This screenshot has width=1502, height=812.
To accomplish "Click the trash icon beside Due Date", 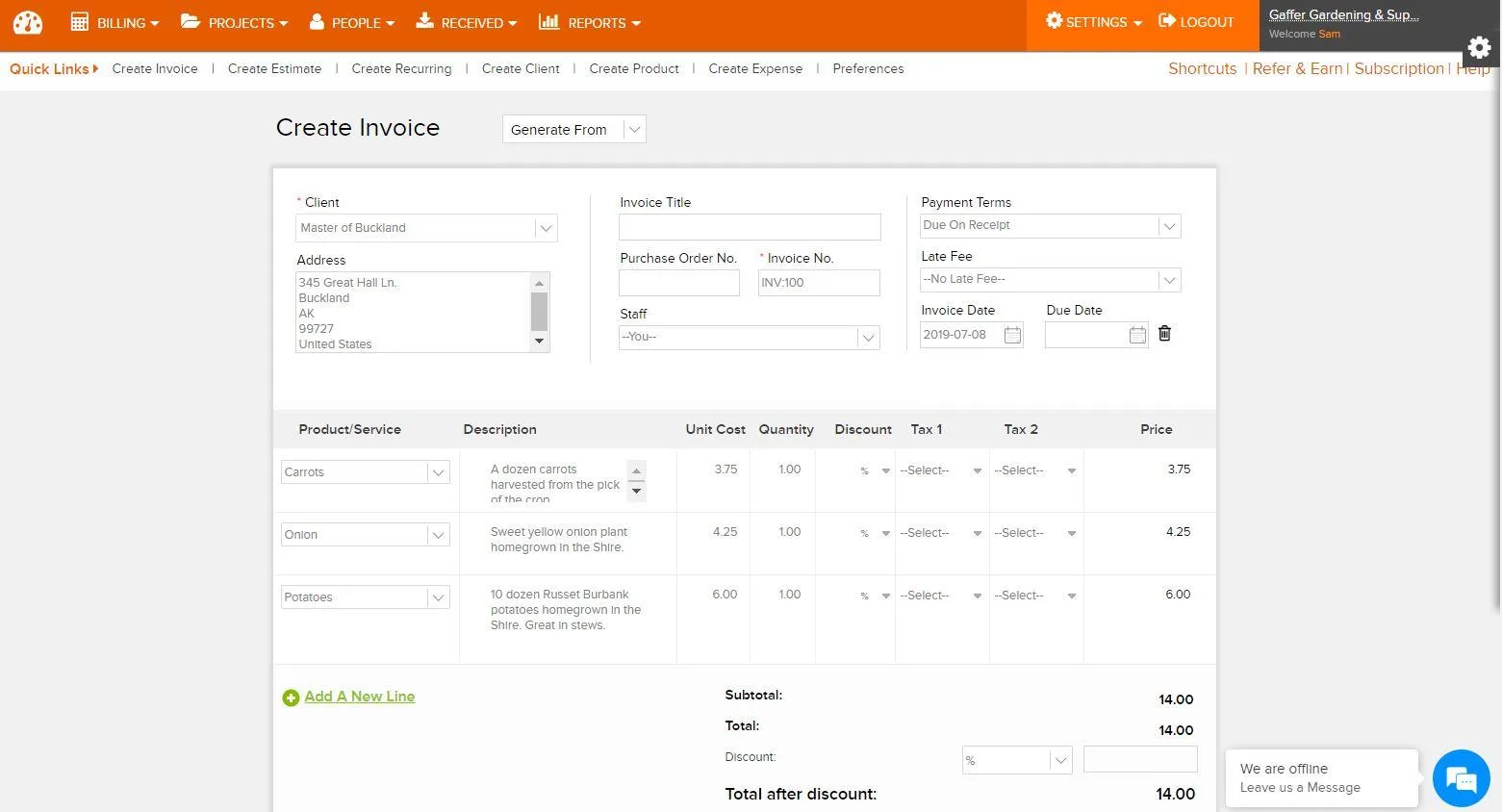I will (1164, 333).
